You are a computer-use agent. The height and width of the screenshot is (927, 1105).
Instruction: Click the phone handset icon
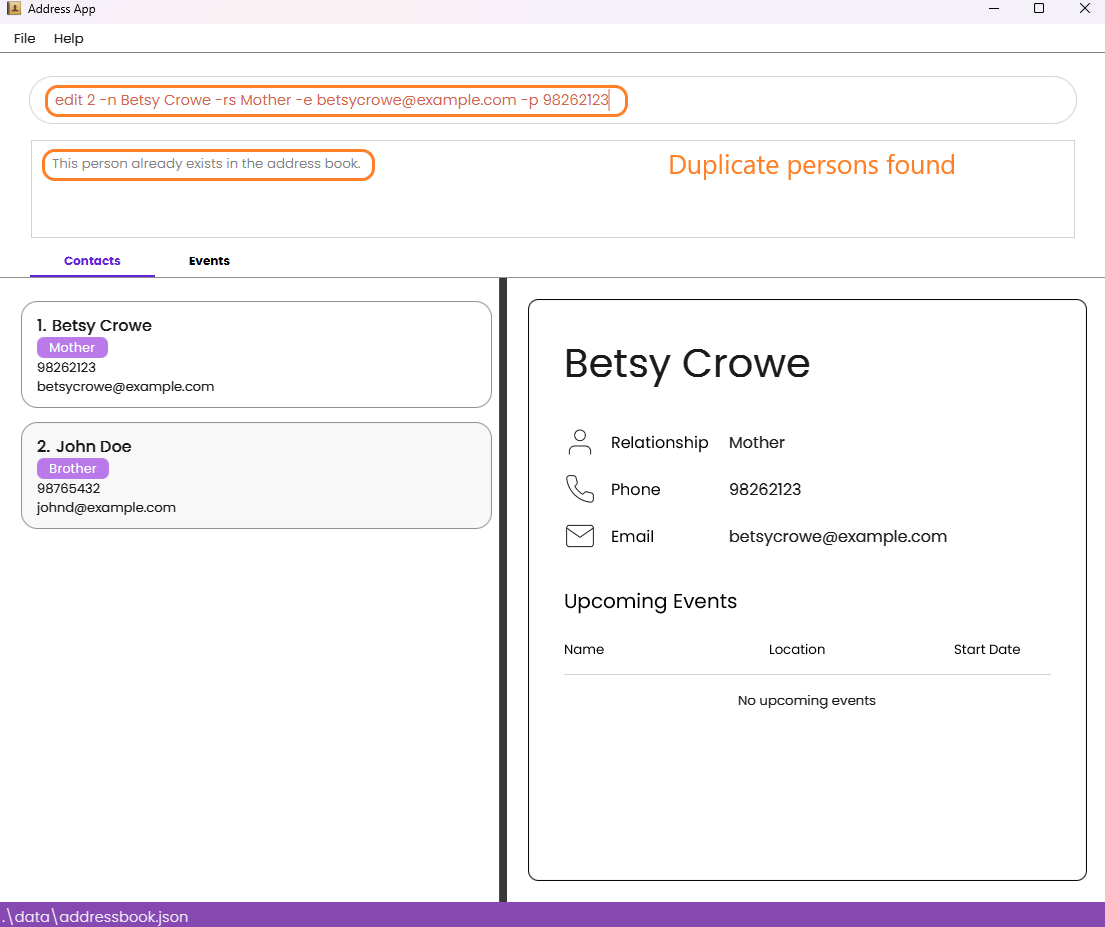pos(579,489)
